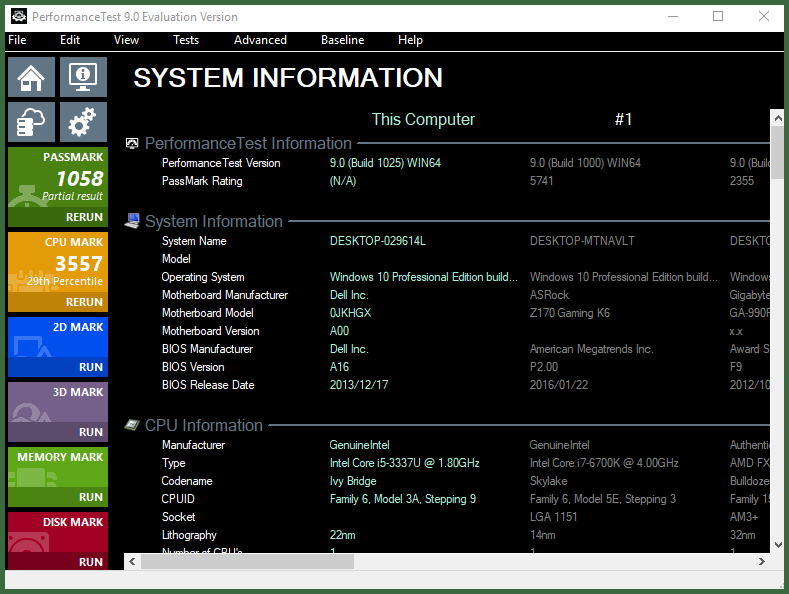Open the Advanced menu

[260, 40]
